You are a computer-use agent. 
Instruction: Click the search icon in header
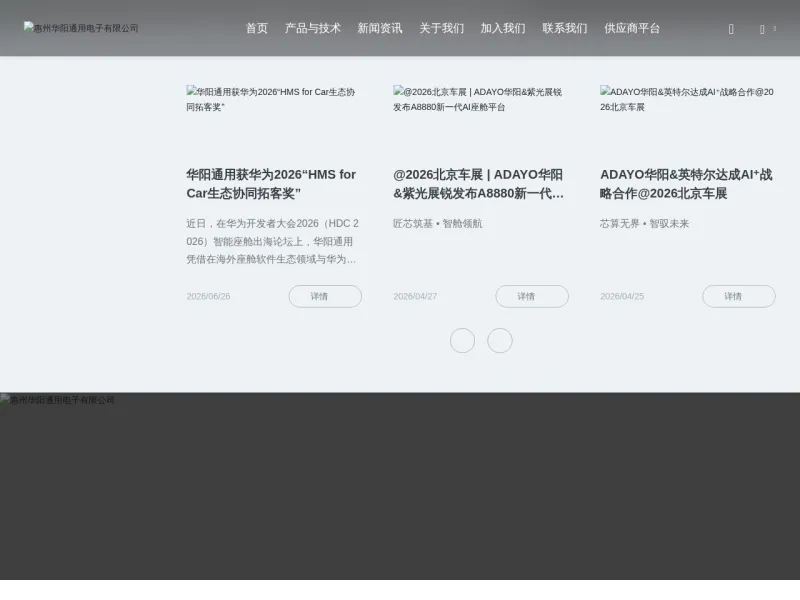731,30
